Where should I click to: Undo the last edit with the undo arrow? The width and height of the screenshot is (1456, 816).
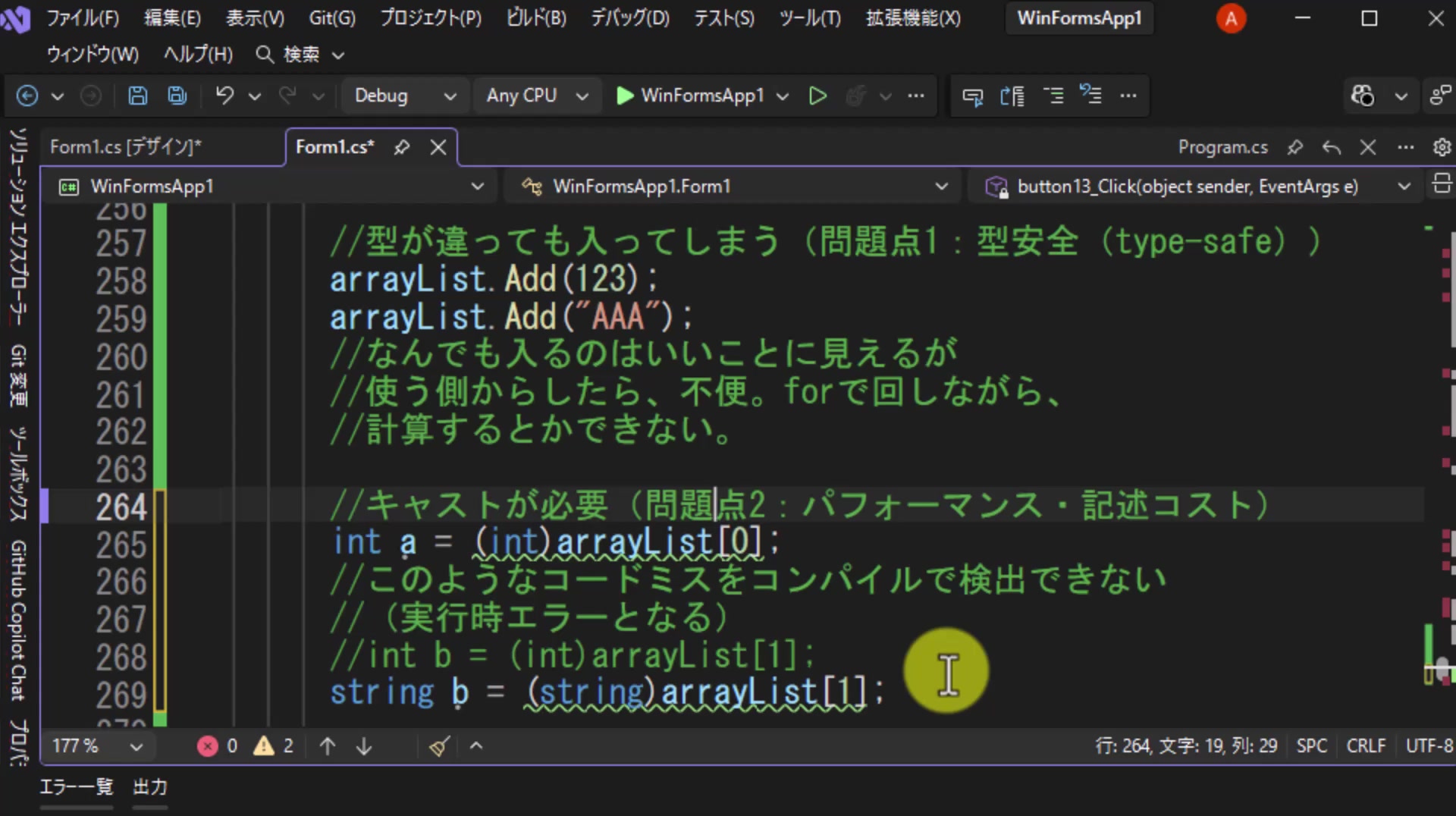tap(224, 96)
